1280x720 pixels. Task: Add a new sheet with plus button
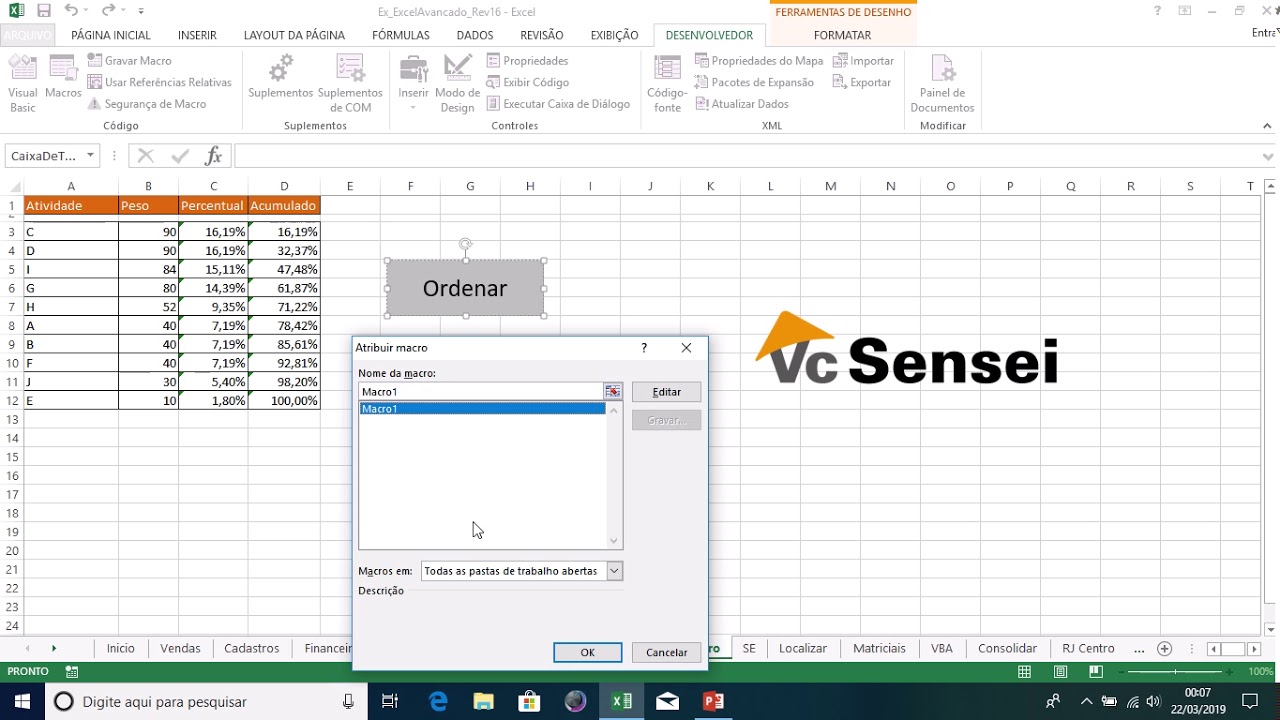[x=1164, y=648]
